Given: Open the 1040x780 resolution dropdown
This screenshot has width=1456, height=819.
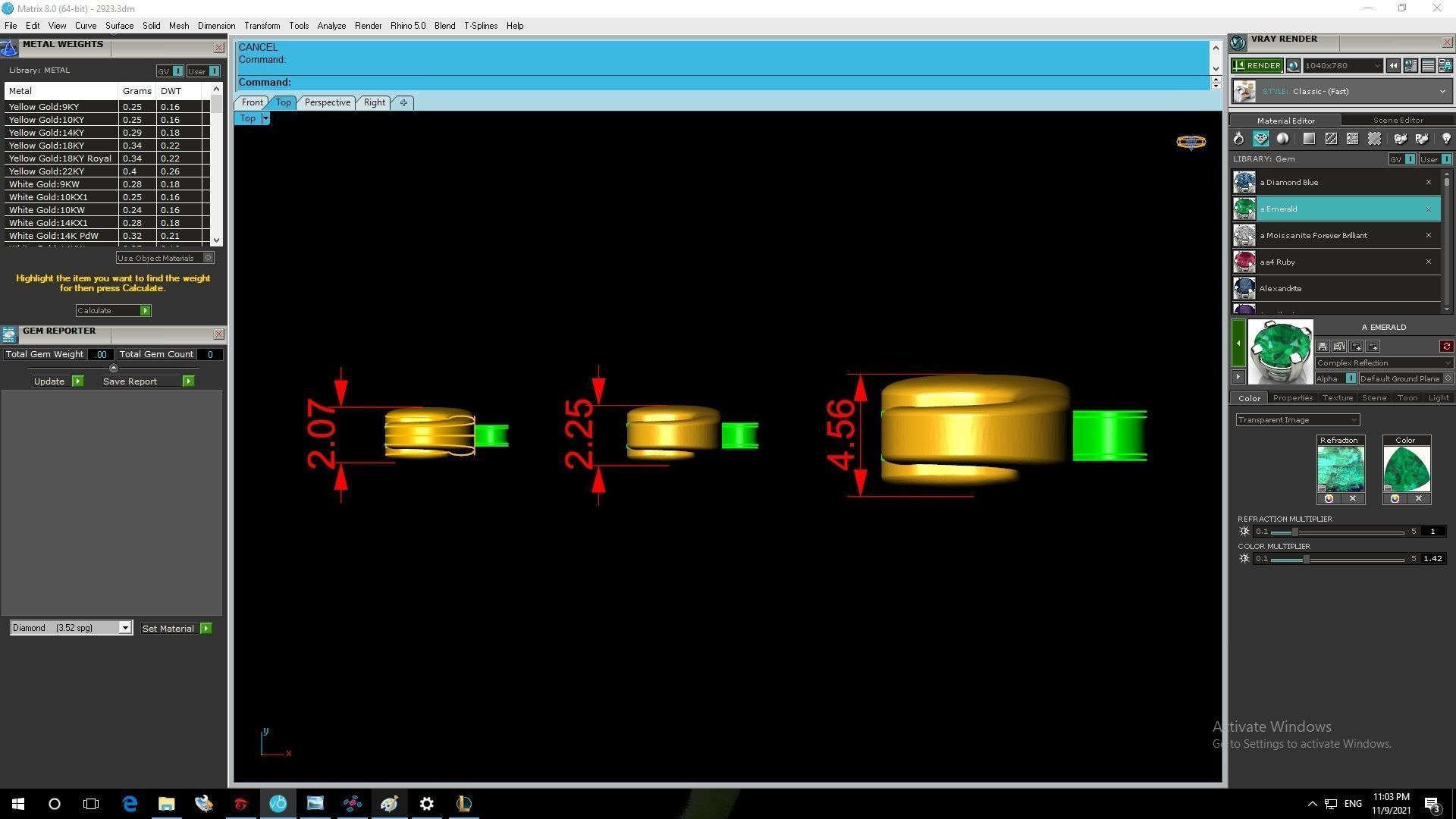Looking at the screenshot, I should point(1376,66).
